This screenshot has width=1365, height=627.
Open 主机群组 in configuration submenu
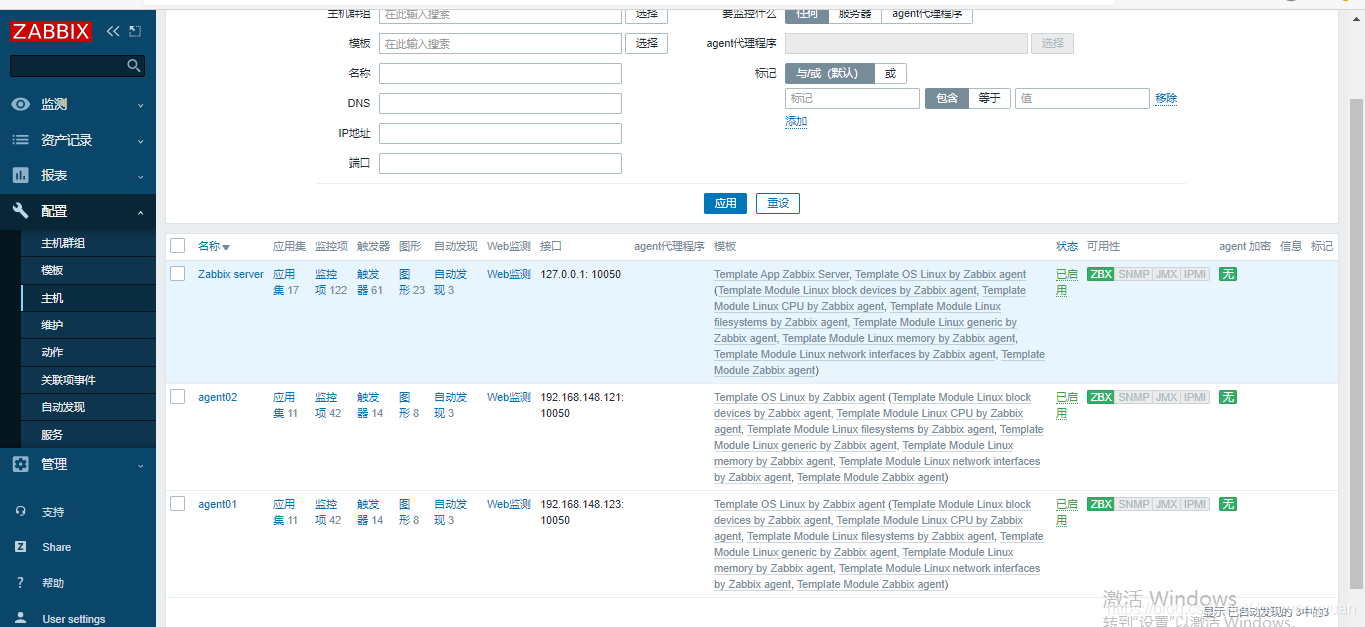point(63,243)
